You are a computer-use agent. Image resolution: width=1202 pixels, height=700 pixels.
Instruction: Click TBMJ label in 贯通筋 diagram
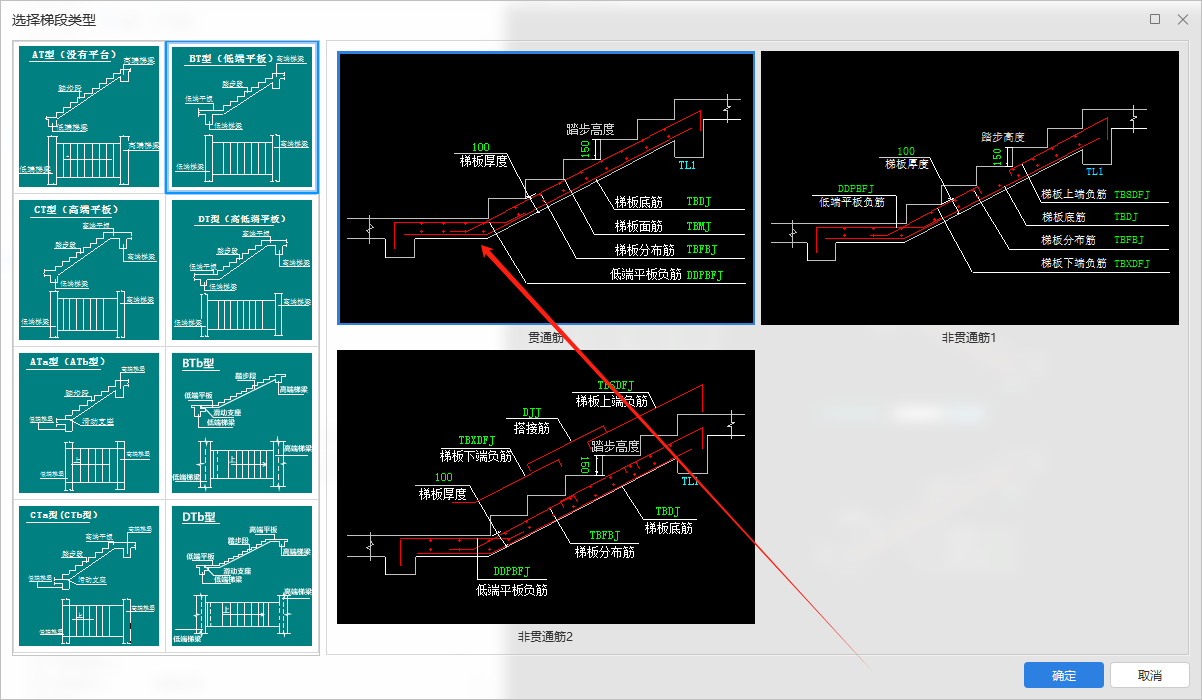pos(698,226)
